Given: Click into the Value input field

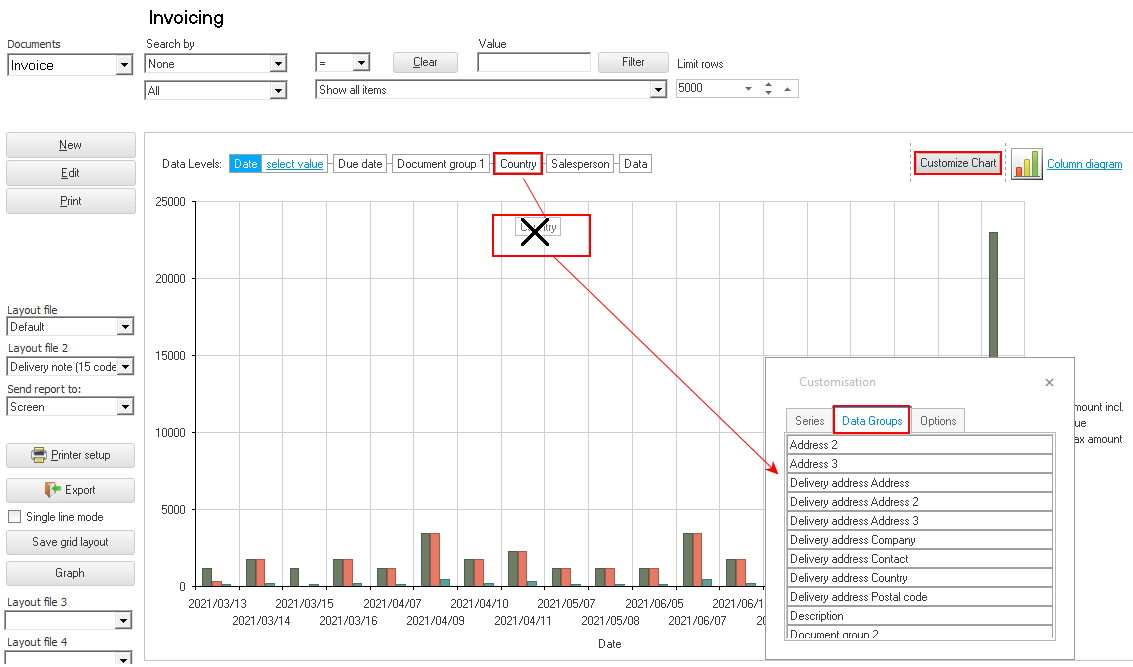Looking at the screenshot, I should click(x=533, y=63).
